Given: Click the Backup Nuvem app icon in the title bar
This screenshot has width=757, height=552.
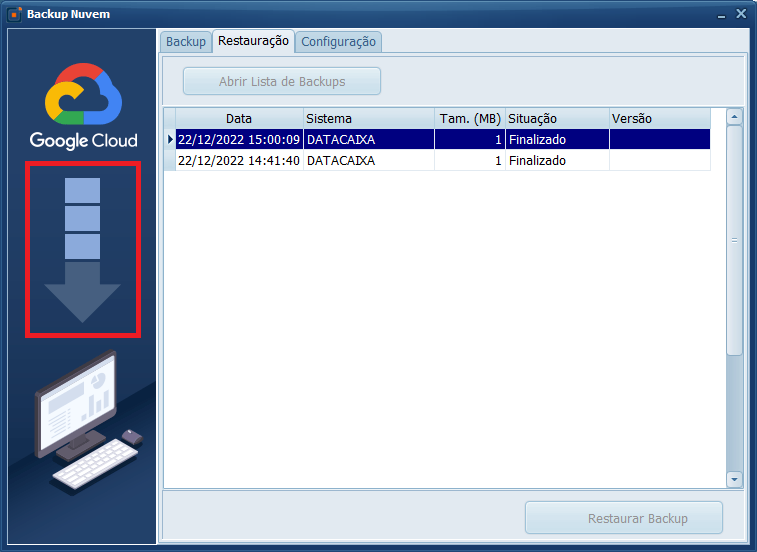Looking at the screenshot, I should point(14,14).
